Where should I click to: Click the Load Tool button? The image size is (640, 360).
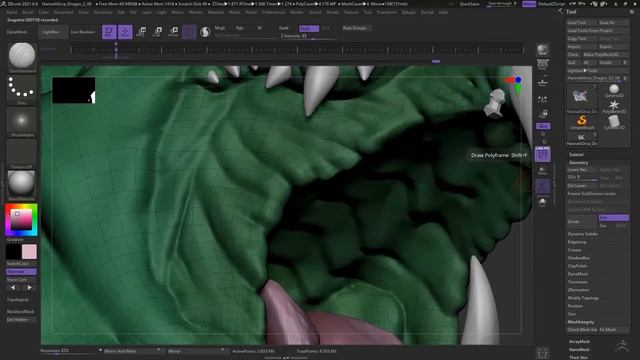(581, 23)
